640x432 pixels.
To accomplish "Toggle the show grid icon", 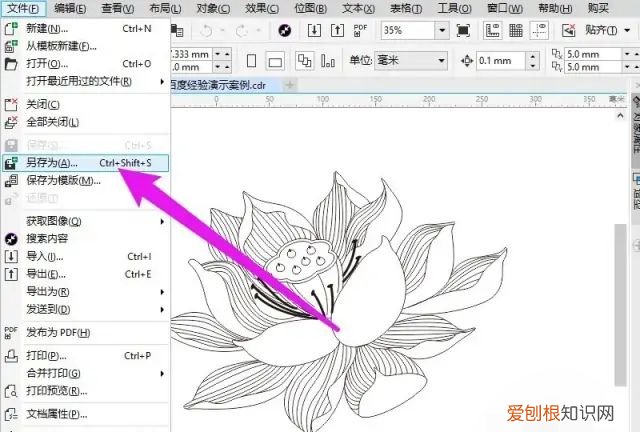I will coord(516,30).
